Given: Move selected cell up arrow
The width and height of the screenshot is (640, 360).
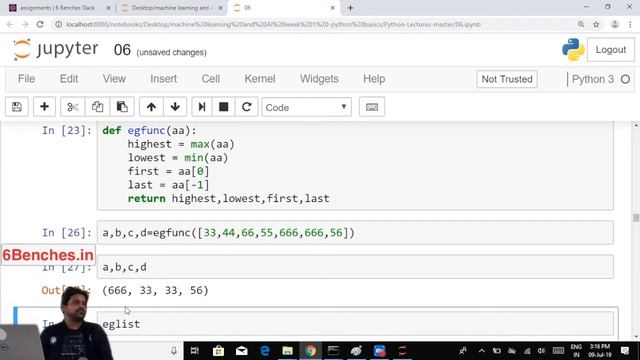Looking at the screenshot, I should tap(151, 107).
